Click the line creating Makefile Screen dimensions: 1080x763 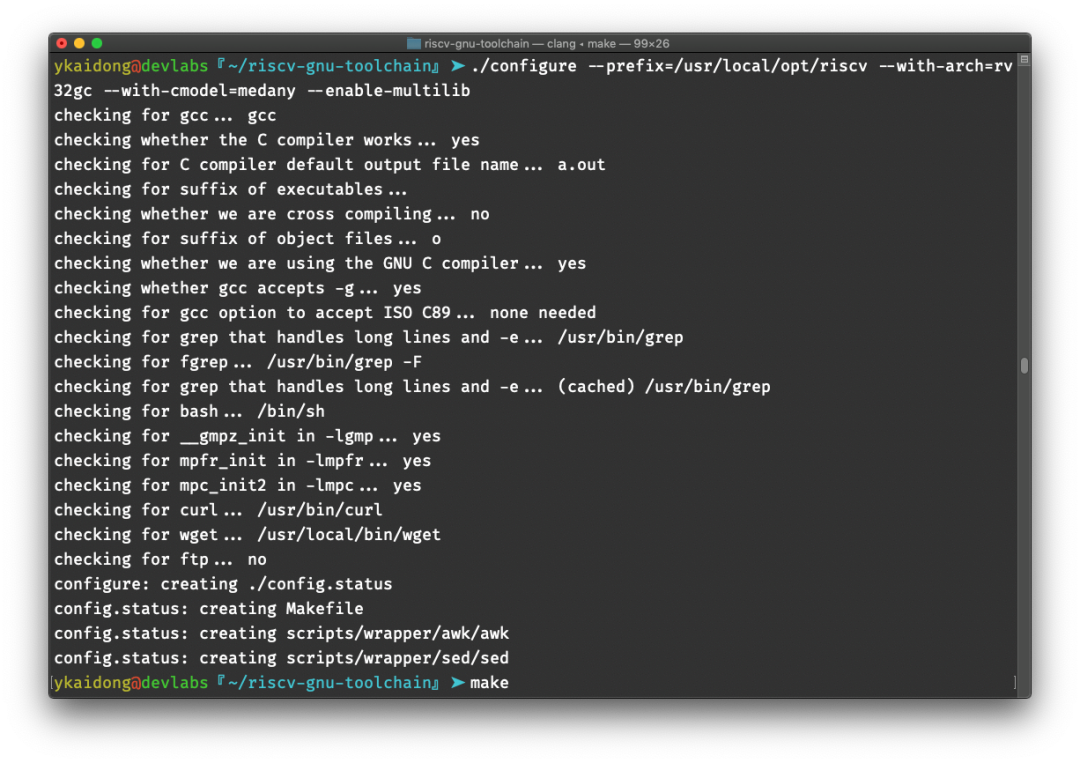209,609
